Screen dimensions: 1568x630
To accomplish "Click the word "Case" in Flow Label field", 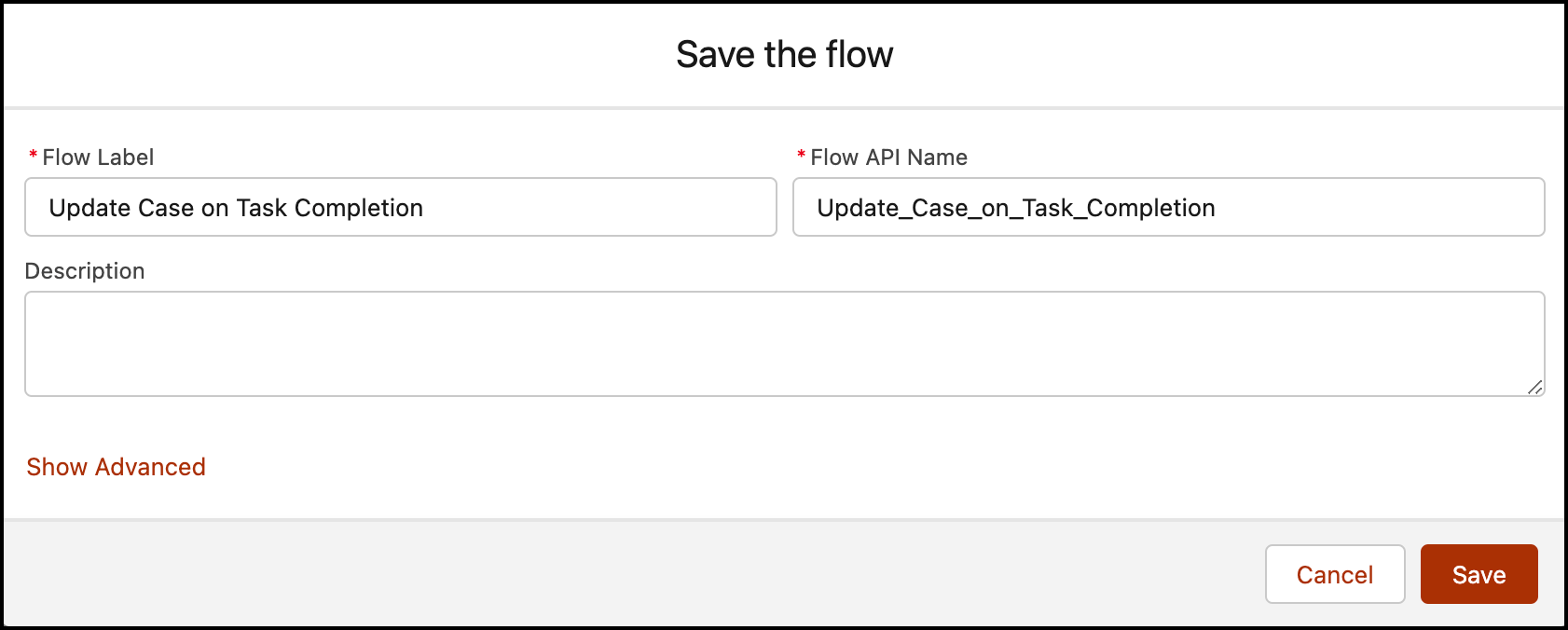I will pos(166,208).
